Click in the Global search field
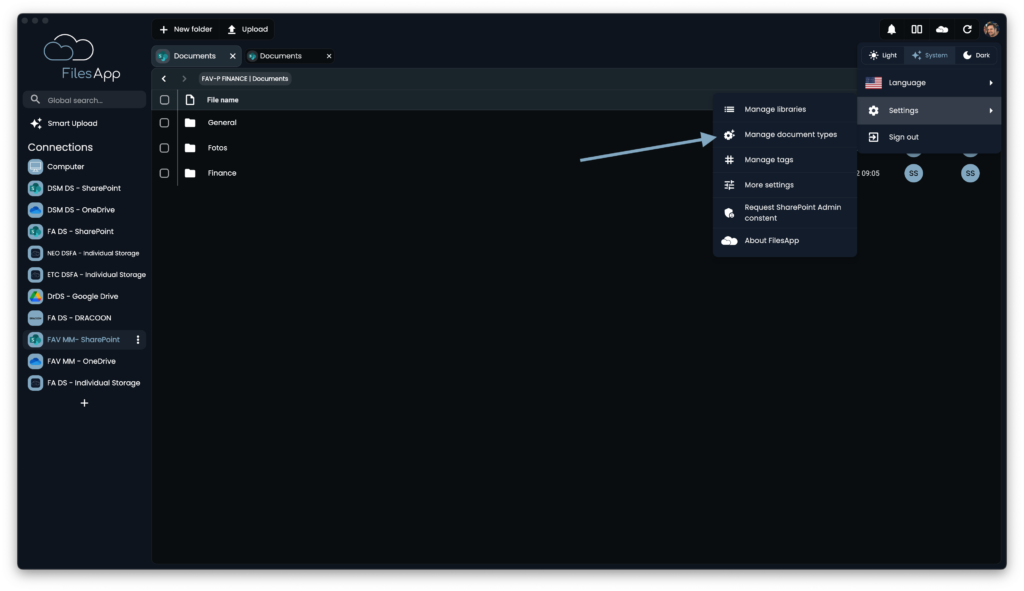This screenshot has width=1024, height=591. (x=84, y=100)
